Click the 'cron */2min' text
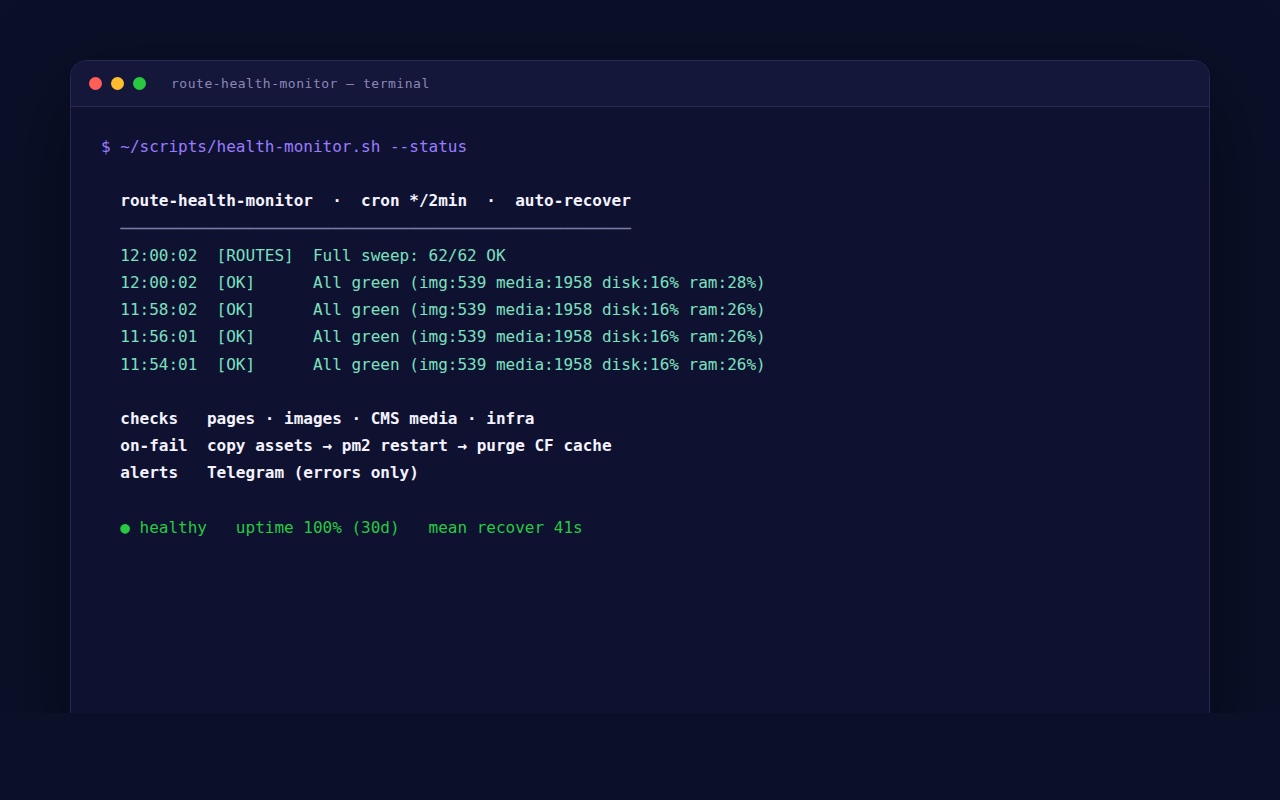1280x800 pixels. point(414,201)
